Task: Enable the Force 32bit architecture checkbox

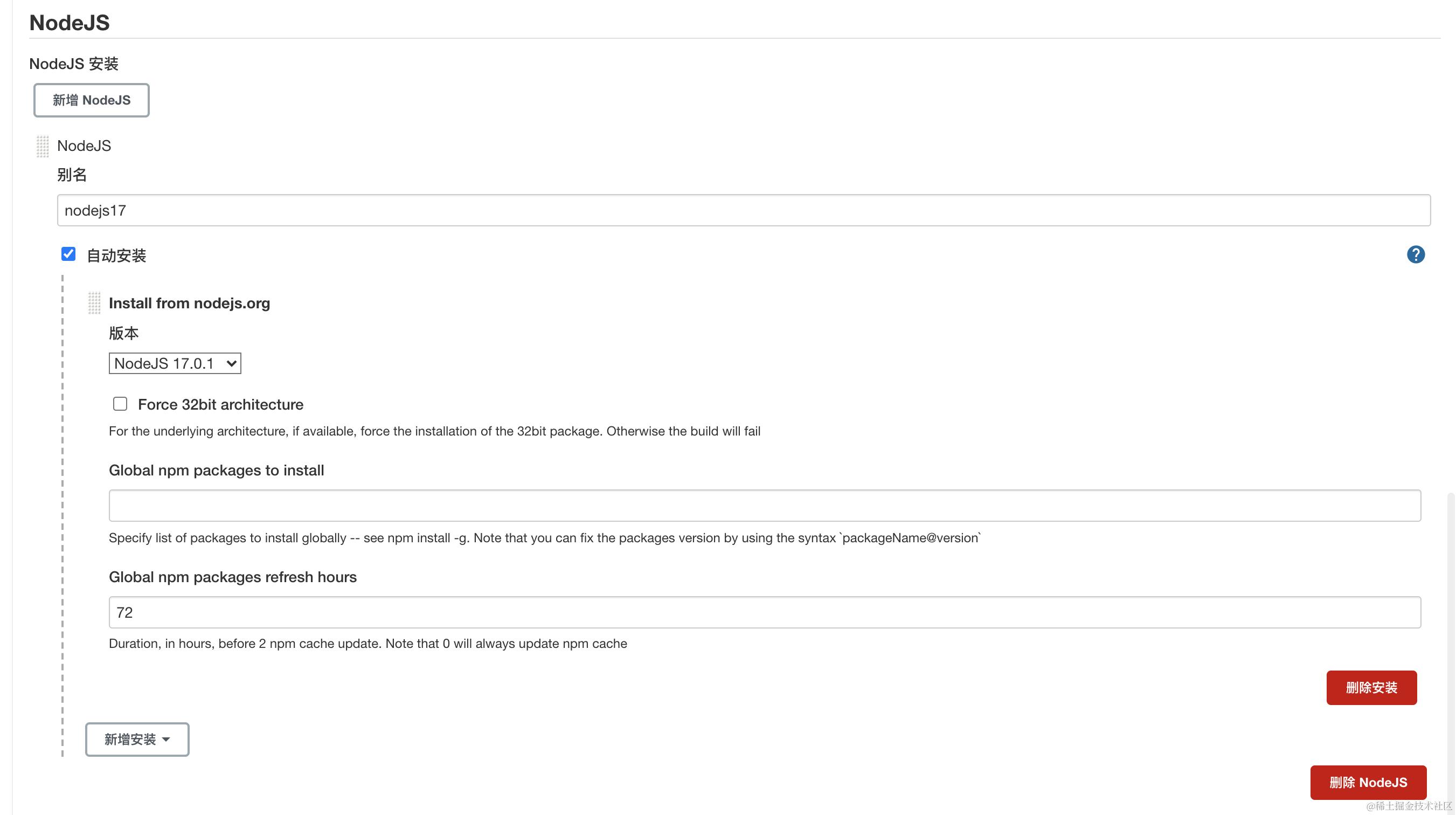Action: [x=120, y=404]
